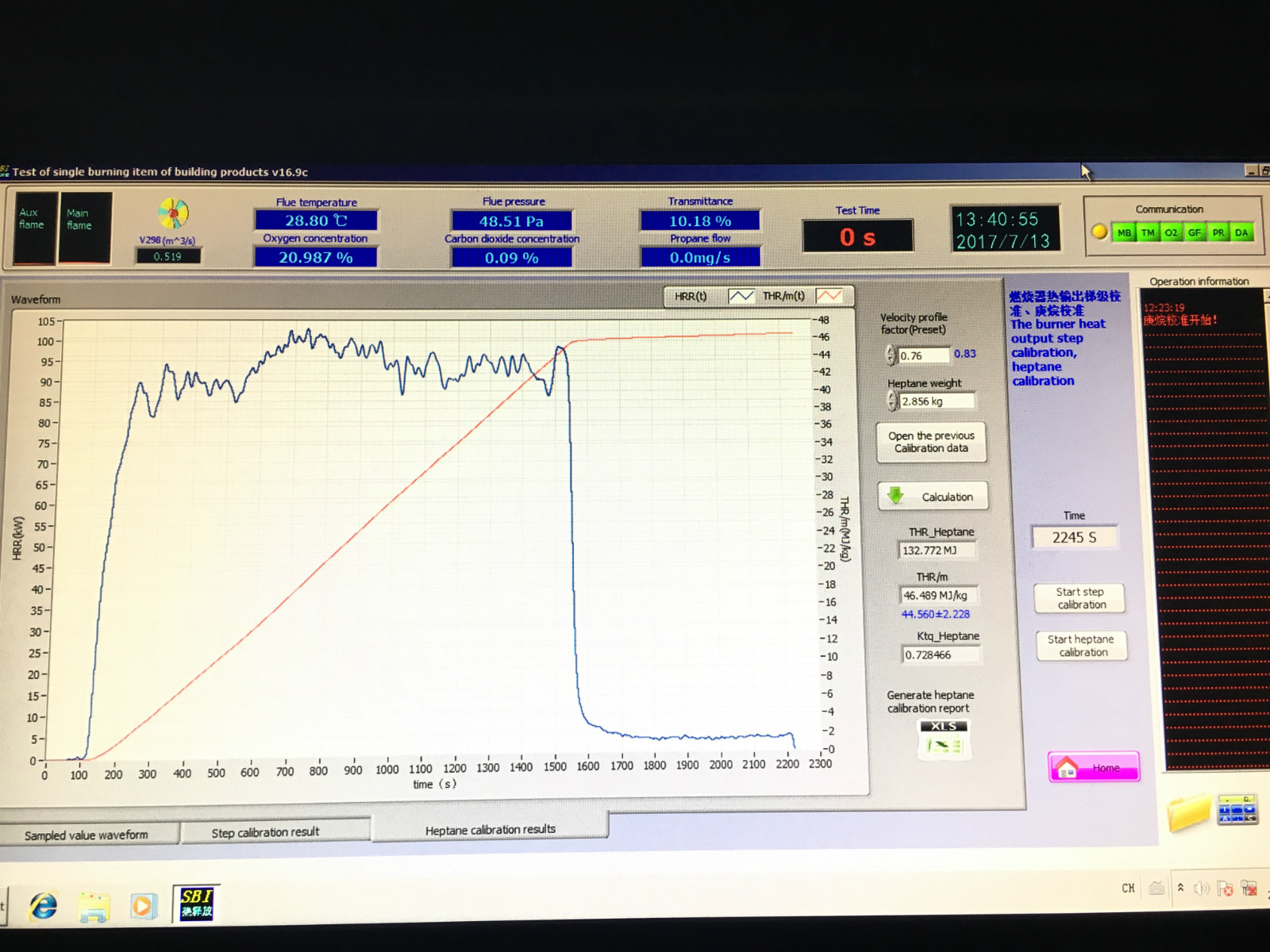Switch to the Step calibration result tab
Image resolution: width=1270 pixels, height=952 pixels.
coord(265,832)
